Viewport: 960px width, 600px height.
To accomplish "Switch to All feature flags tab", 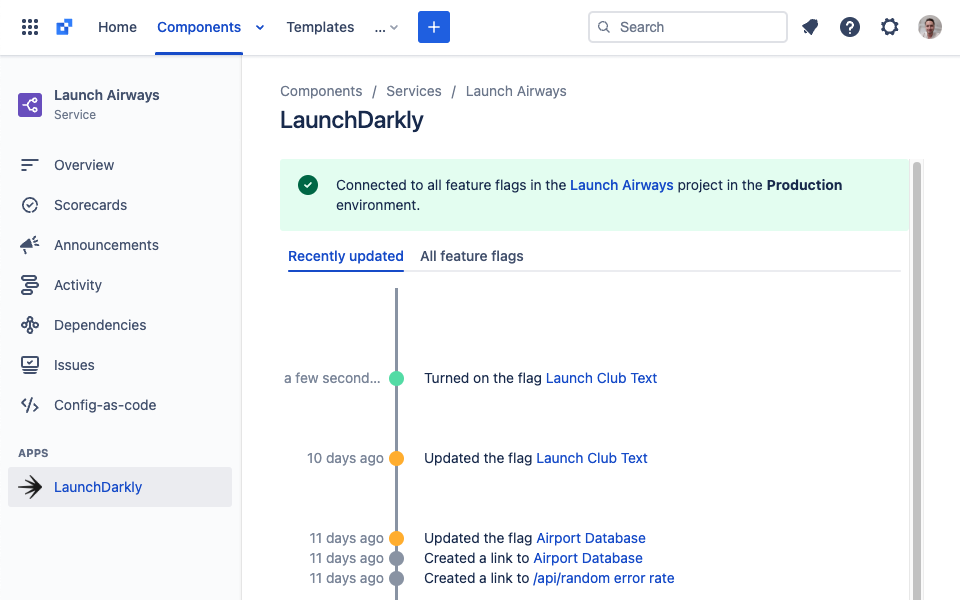I will [472, 256].
